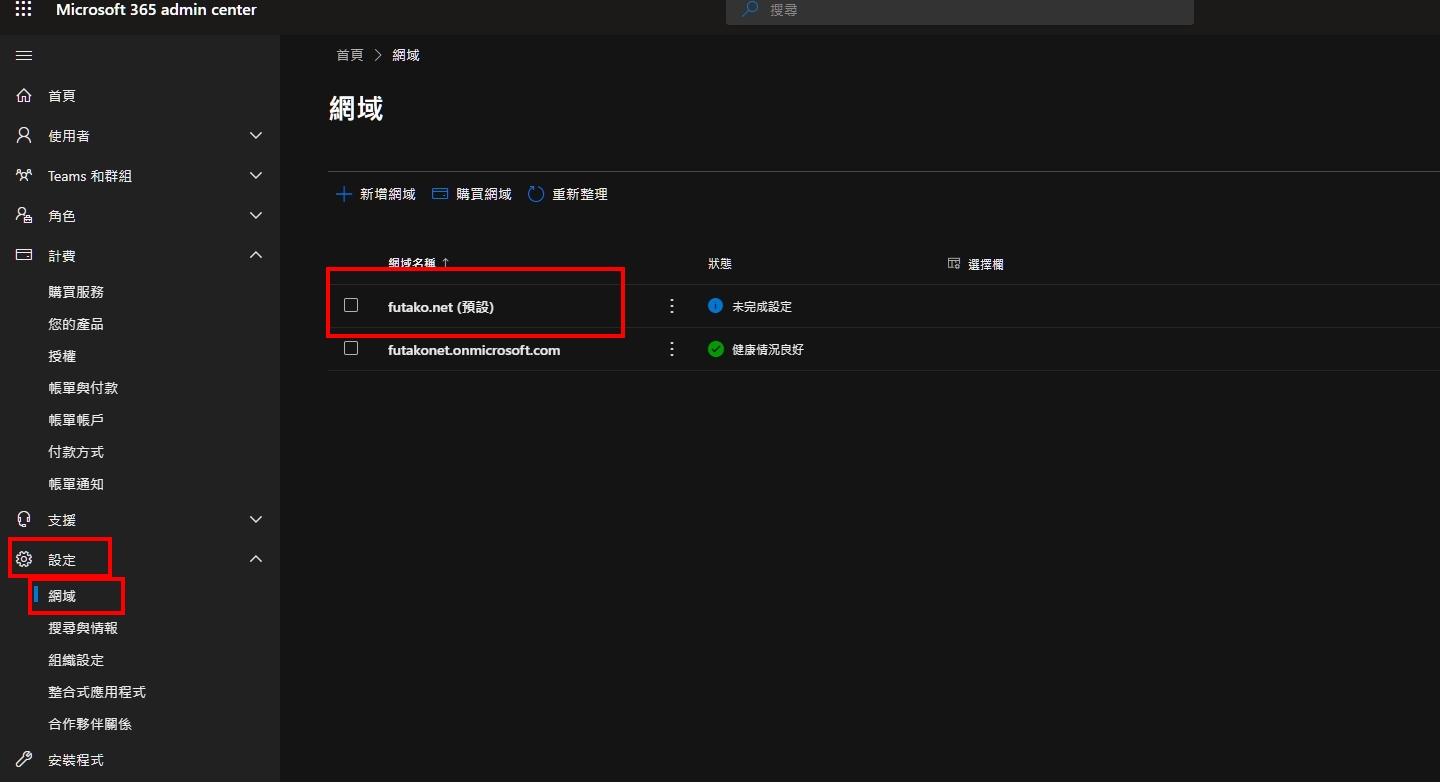Click the futako.net (預設) domain link
The width and height of the screenshot is (1440, 782).
pos(441,307)
